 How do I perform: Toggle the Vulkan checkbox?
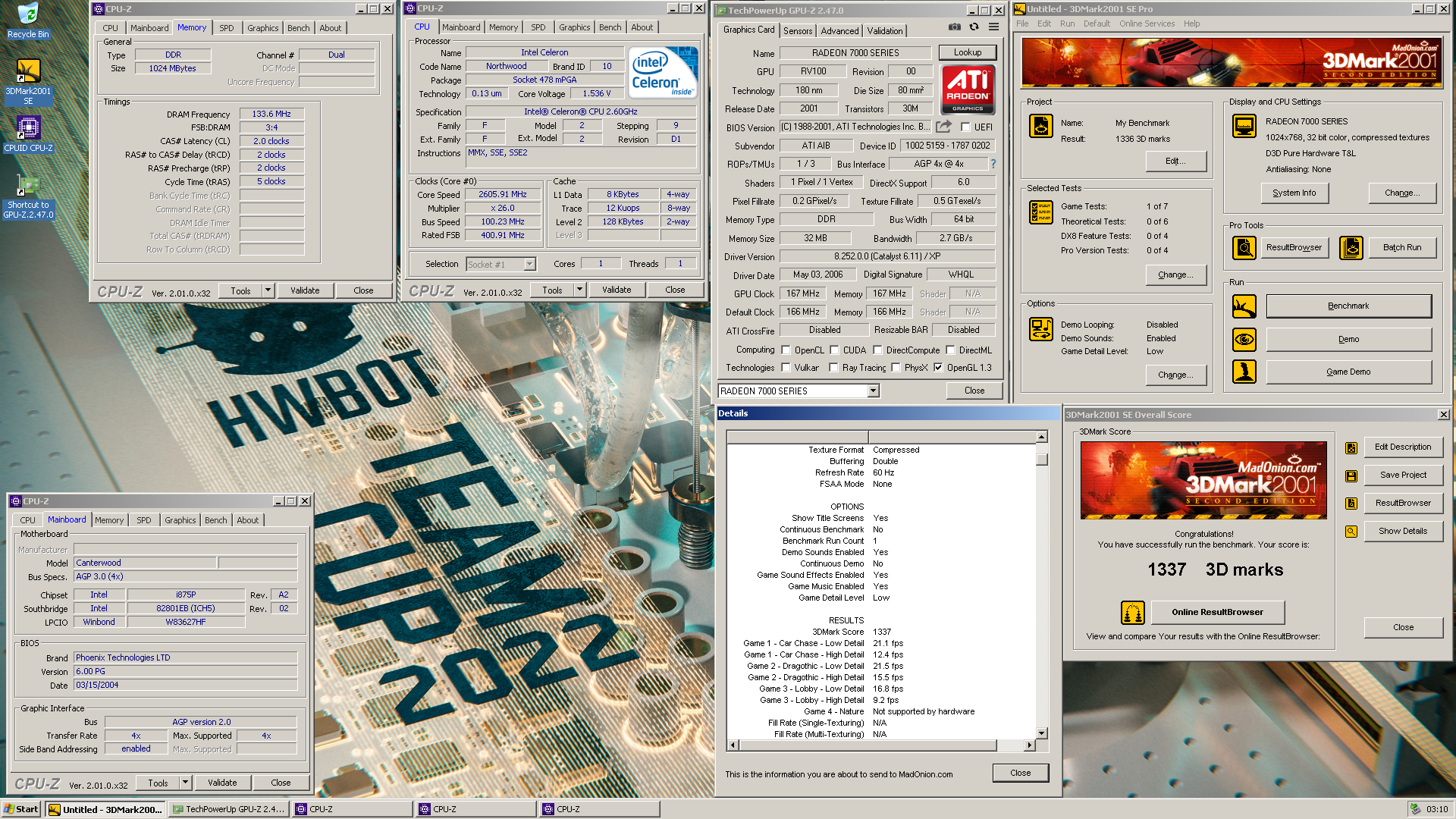pos(786,368)
